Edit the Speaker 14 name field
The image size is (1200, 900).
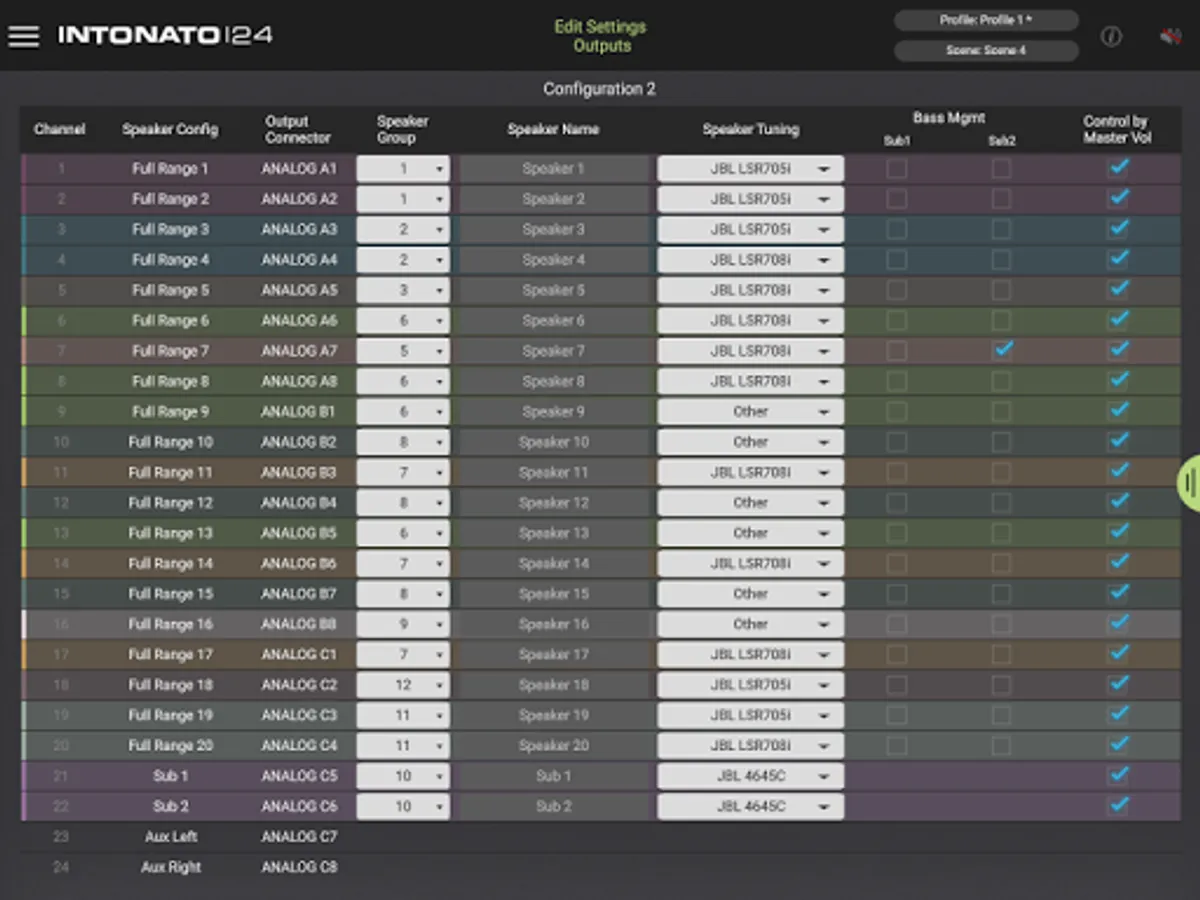(554, 563)
